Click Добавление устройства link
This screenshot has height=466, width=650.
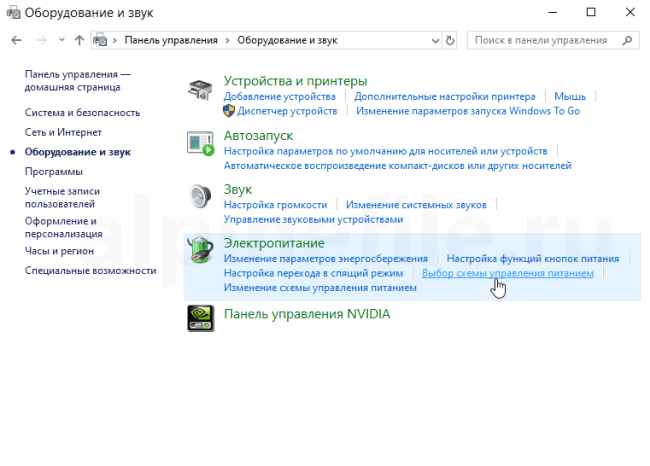point(279,96)
